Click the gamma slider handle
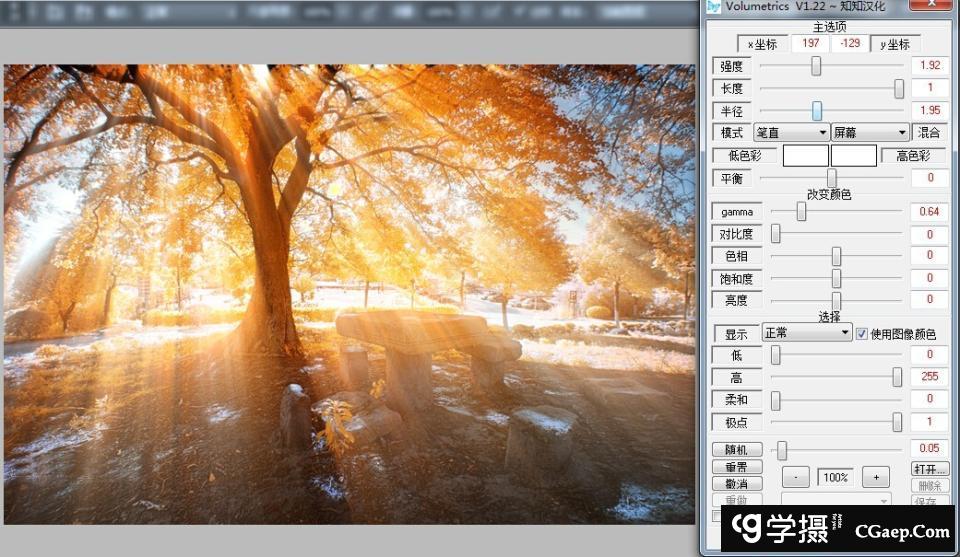 tap(801, 212)
